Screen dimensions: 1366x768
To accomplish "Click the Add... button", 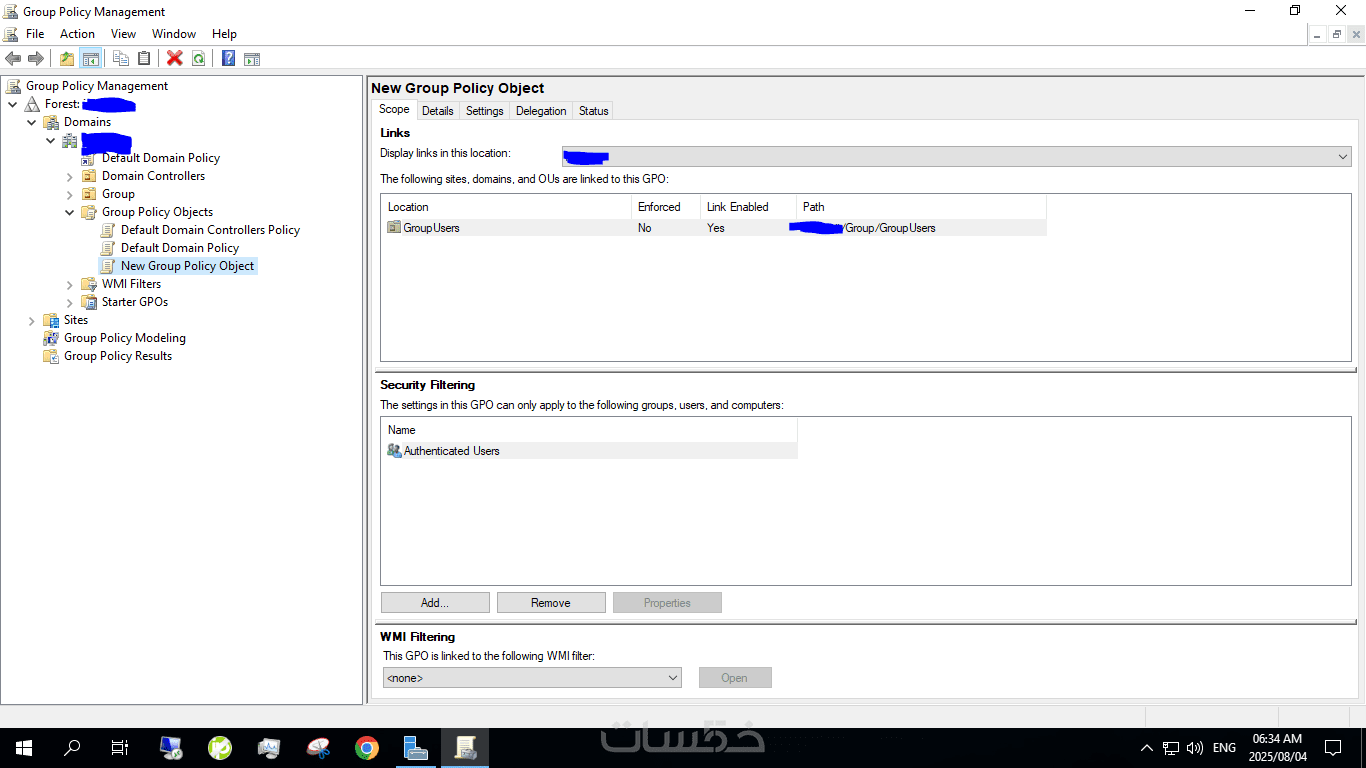I will pyautogui.click(x=435, y=603).
